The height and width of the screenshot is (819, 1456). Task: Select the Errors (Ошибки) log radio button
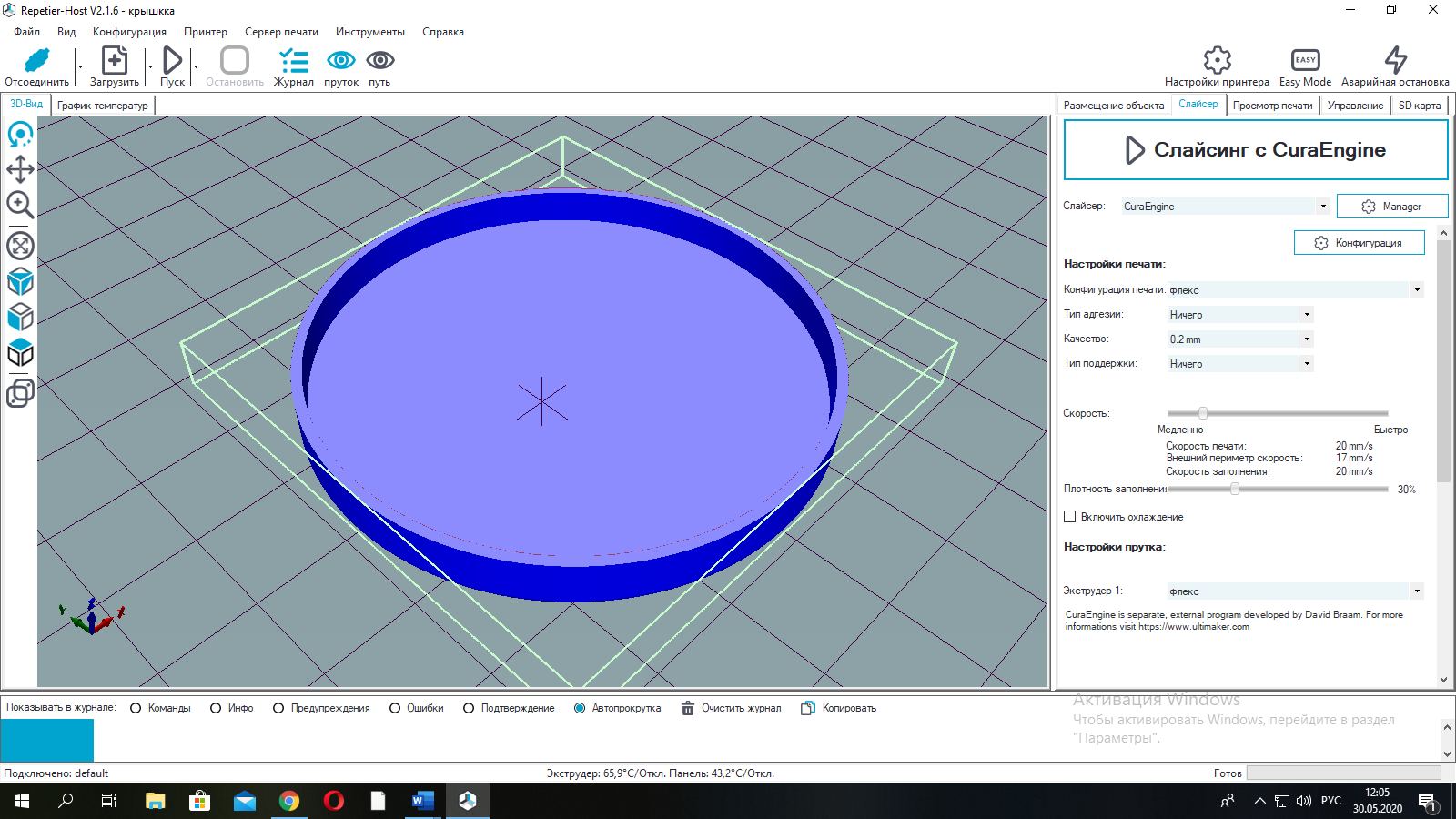[395, 708]
